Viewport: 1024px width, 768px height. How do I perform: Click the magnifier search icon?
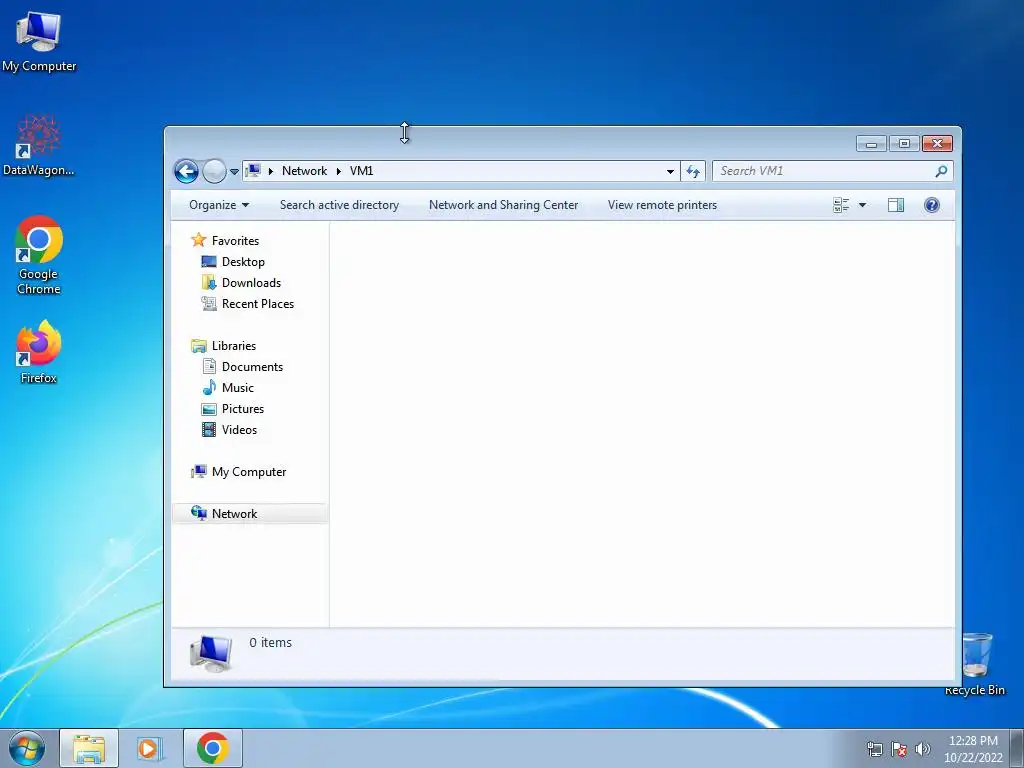941,171
